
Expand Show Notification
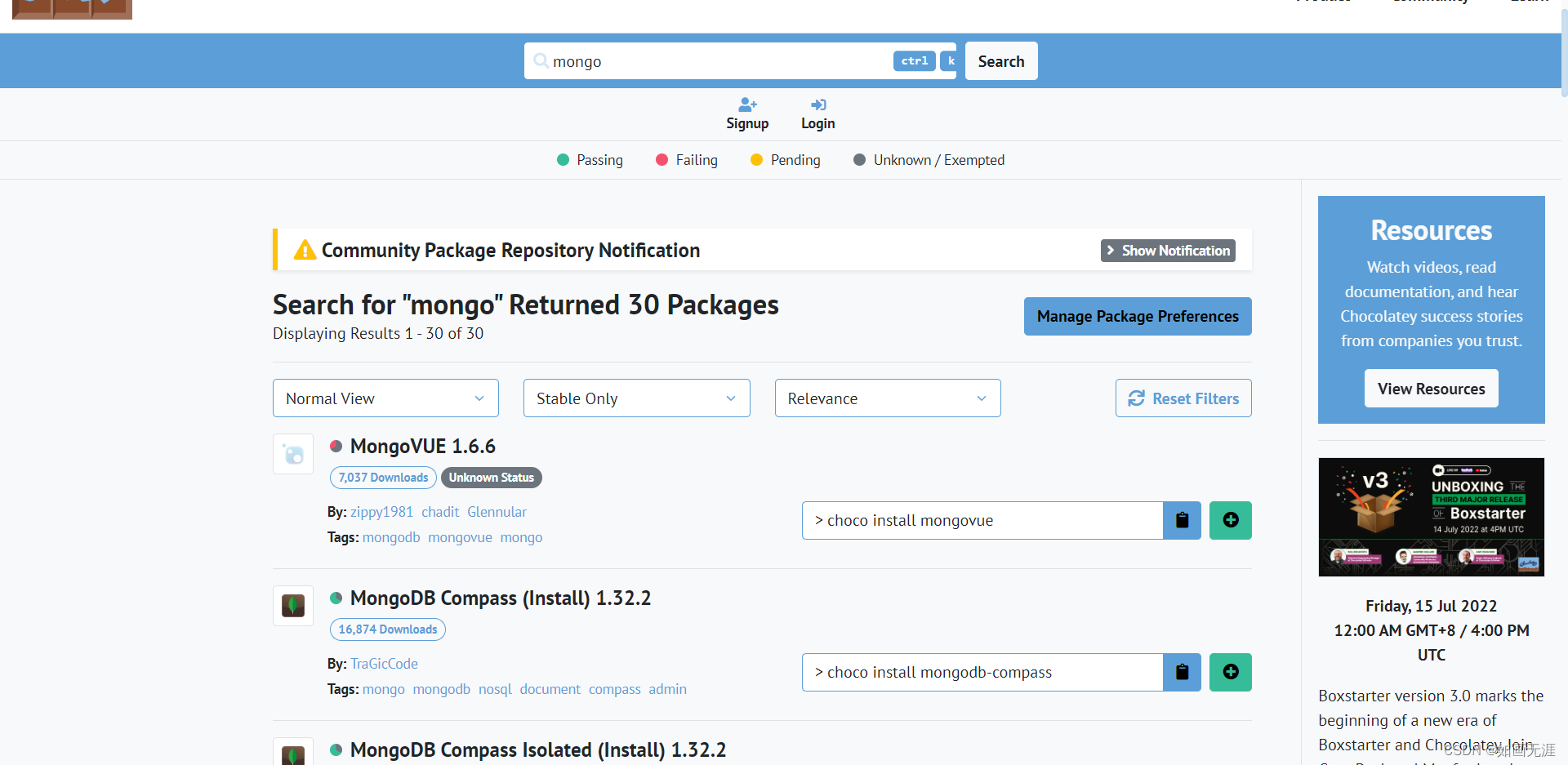1168,251
